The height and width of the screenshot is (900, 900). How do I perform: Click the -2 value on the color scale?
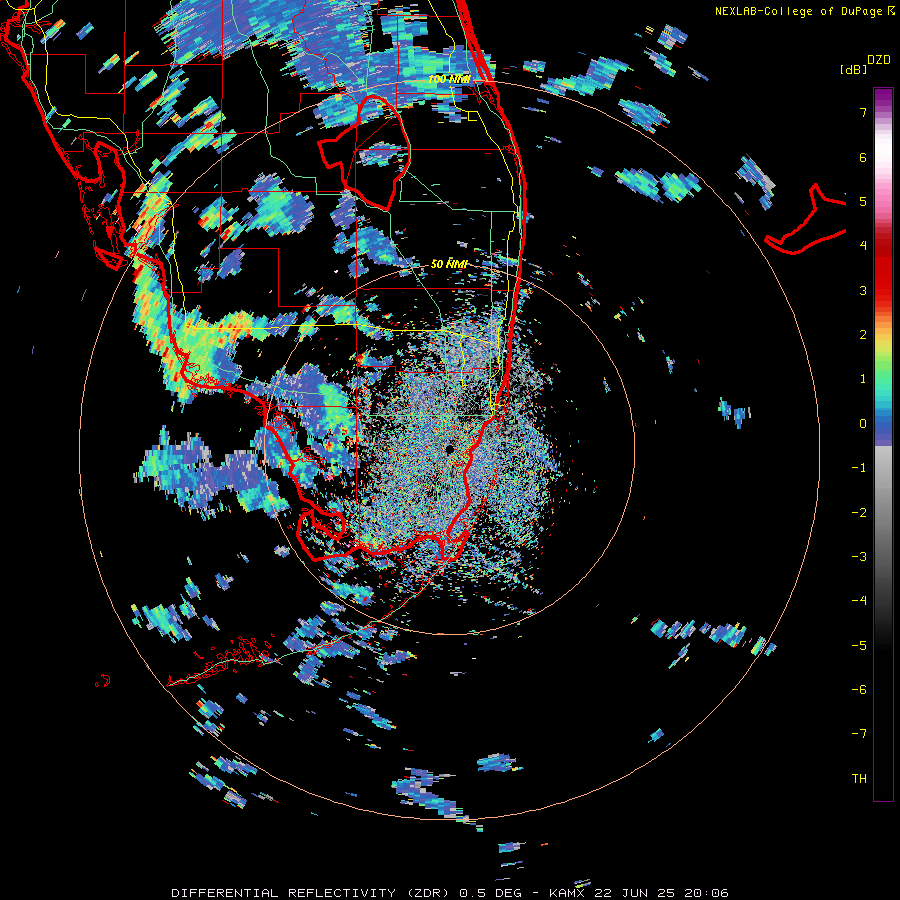point(859,513)
